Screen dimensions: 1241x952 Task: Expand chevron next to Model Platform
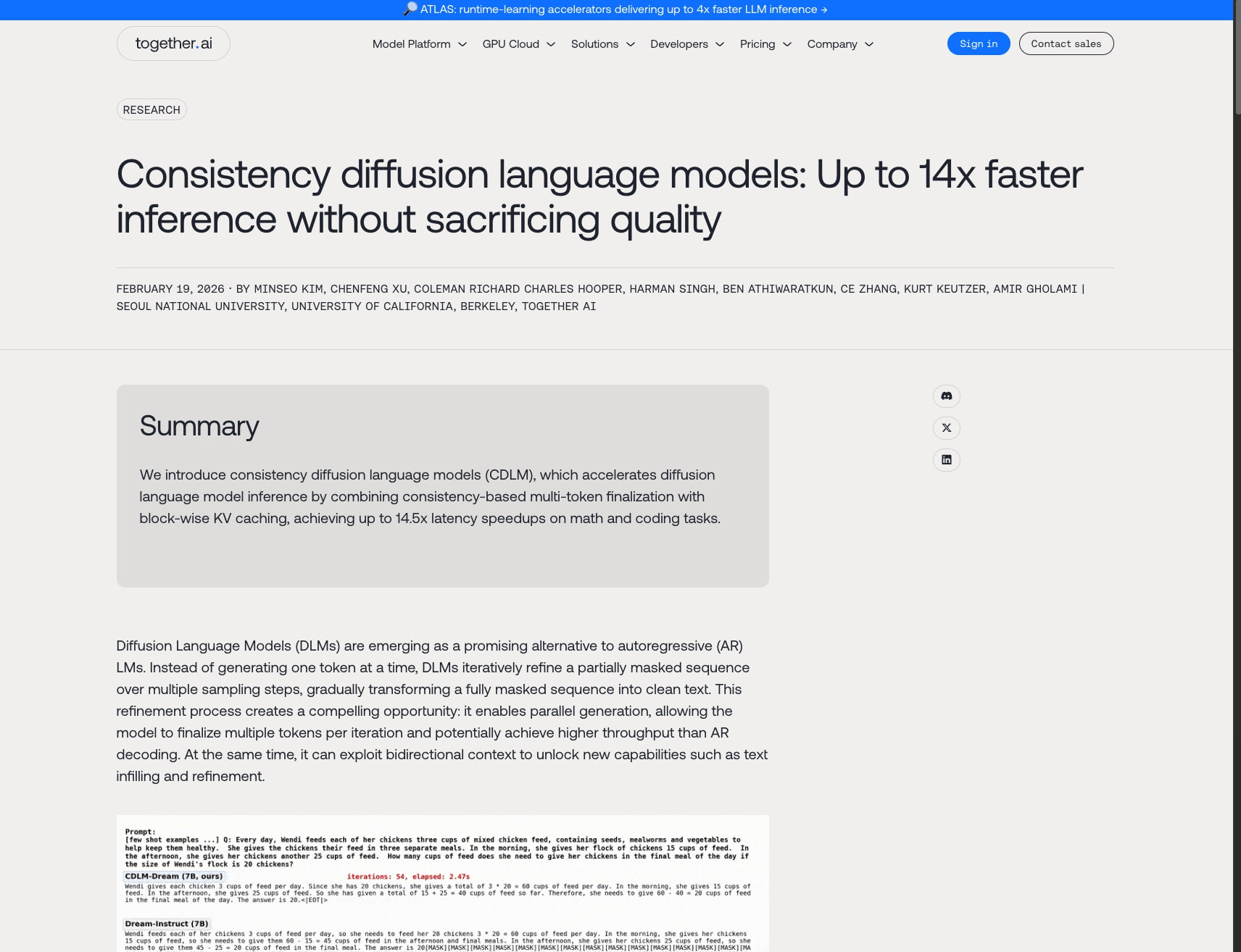pyautogui.click(x=462, y=44)
